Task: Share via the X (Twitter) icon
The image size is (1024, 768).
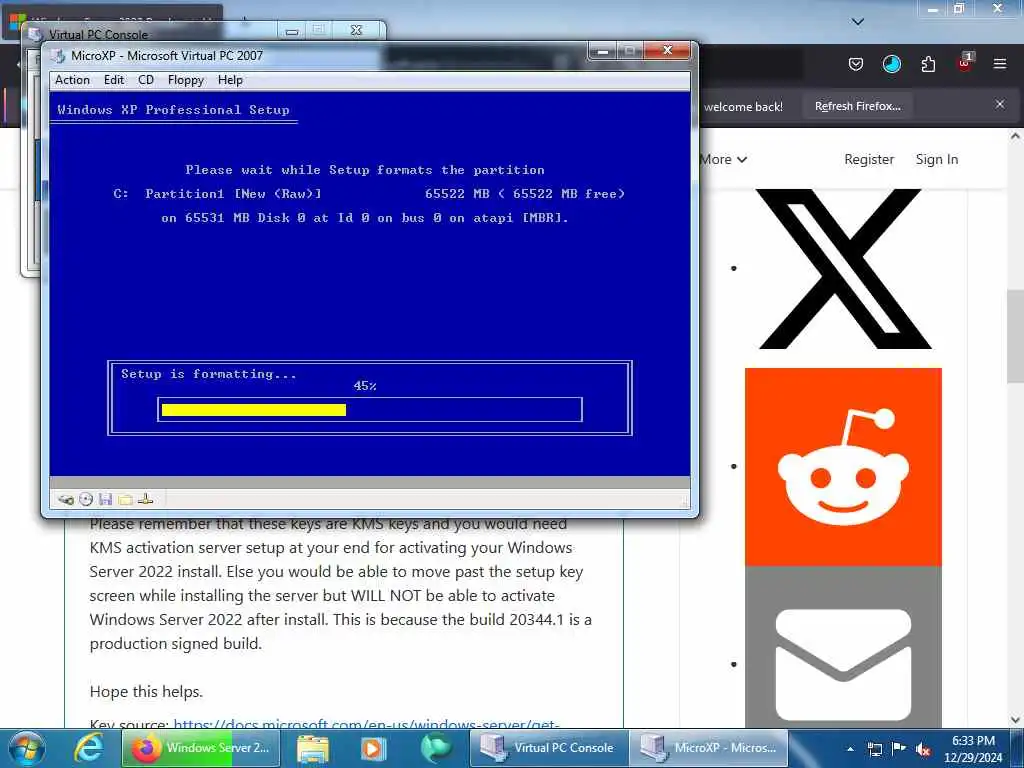Action: coord(843,269)
